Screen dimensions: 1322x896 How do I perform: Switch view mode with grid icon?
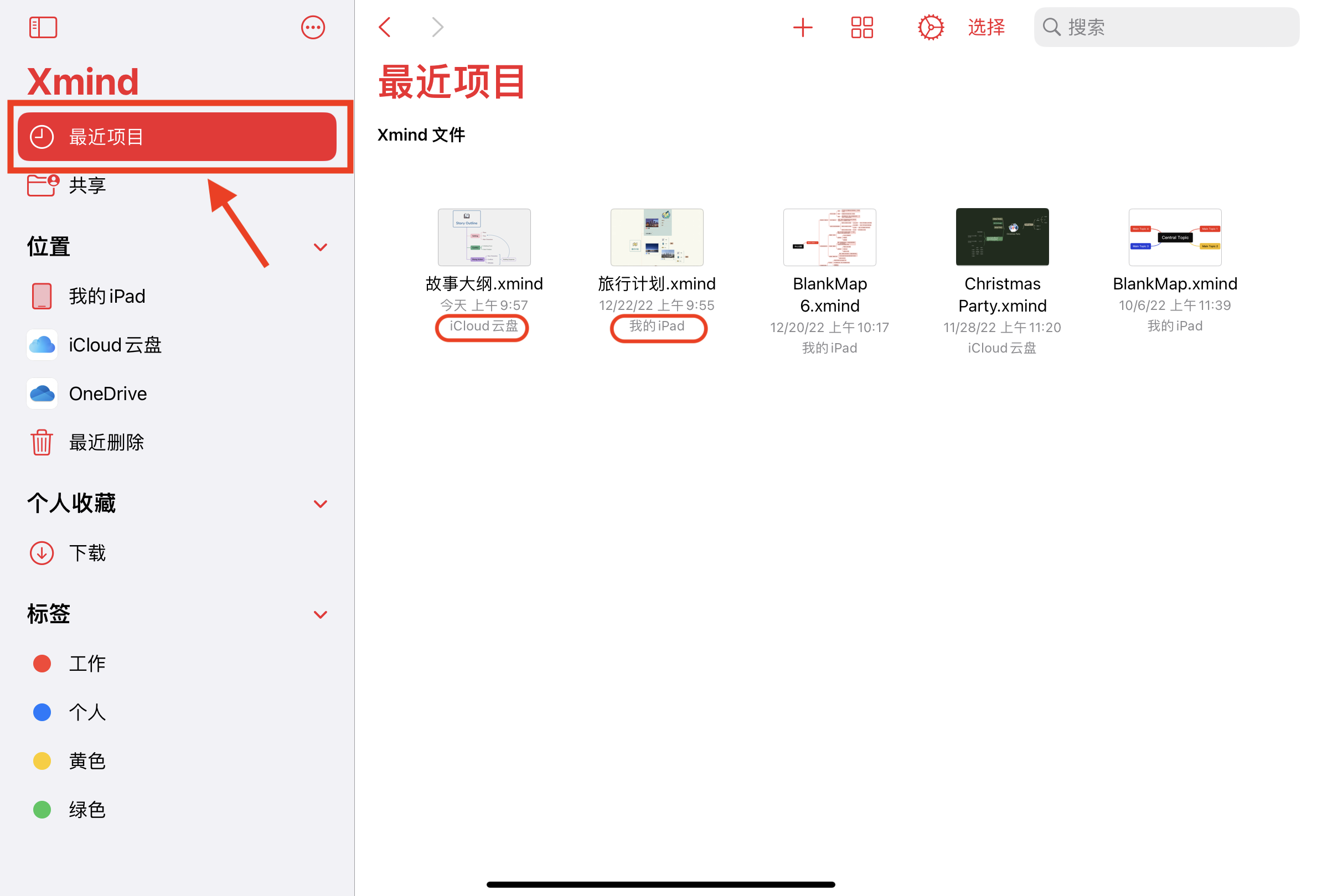(862, 27)
